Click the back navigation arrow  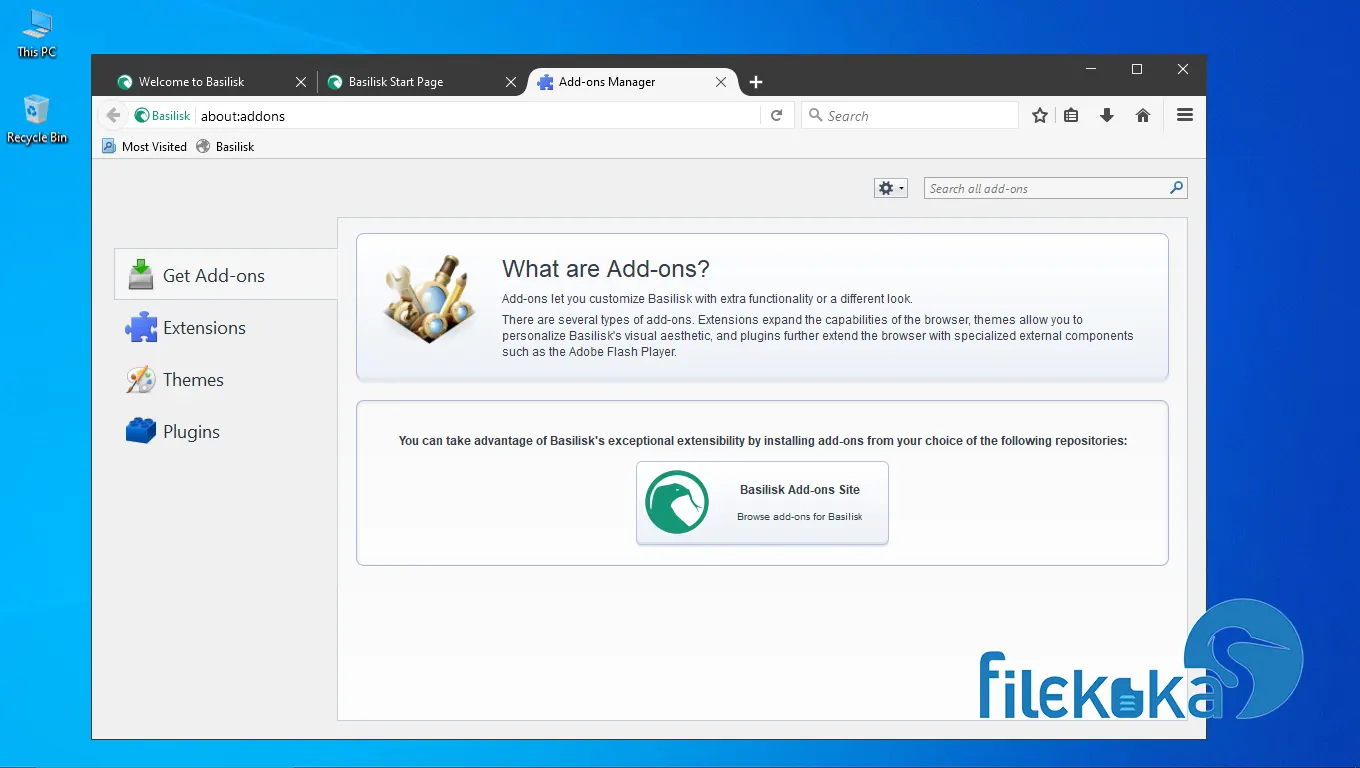113,116
